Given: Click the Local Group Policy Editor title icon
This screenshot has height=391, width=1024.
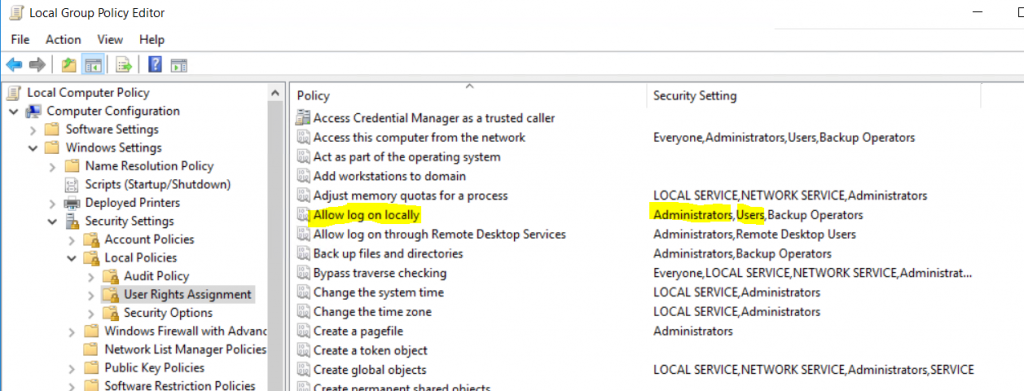Looking at the screenshot, I should coord(18,13).
